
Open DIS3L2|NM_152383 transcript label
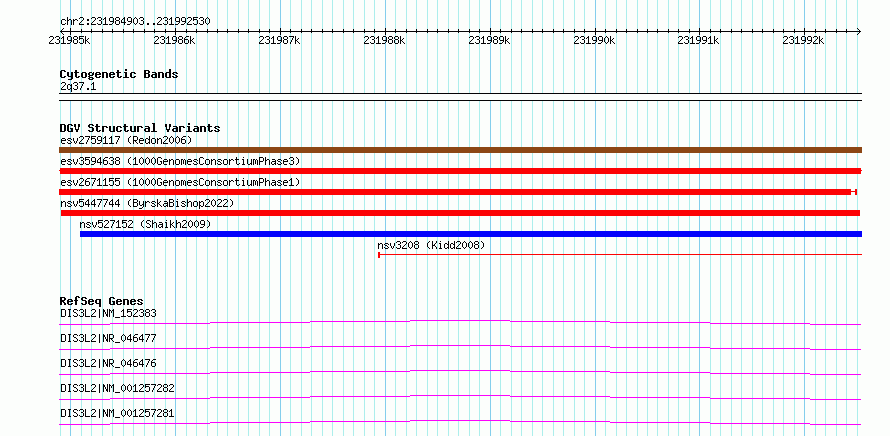pyautogui.click(x=108, y=313)
